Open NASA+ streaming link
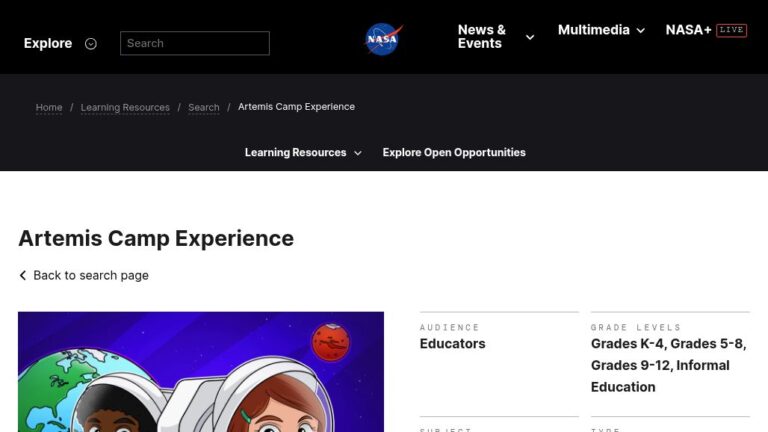Screen dimensions: 768x432 (x=688, y=30)
